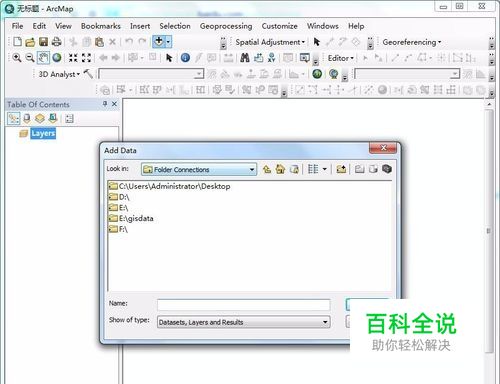Viewport: 500px width, 384px height.
Task: Select the D:\ folder connection
Action: [x=119, y=197]
